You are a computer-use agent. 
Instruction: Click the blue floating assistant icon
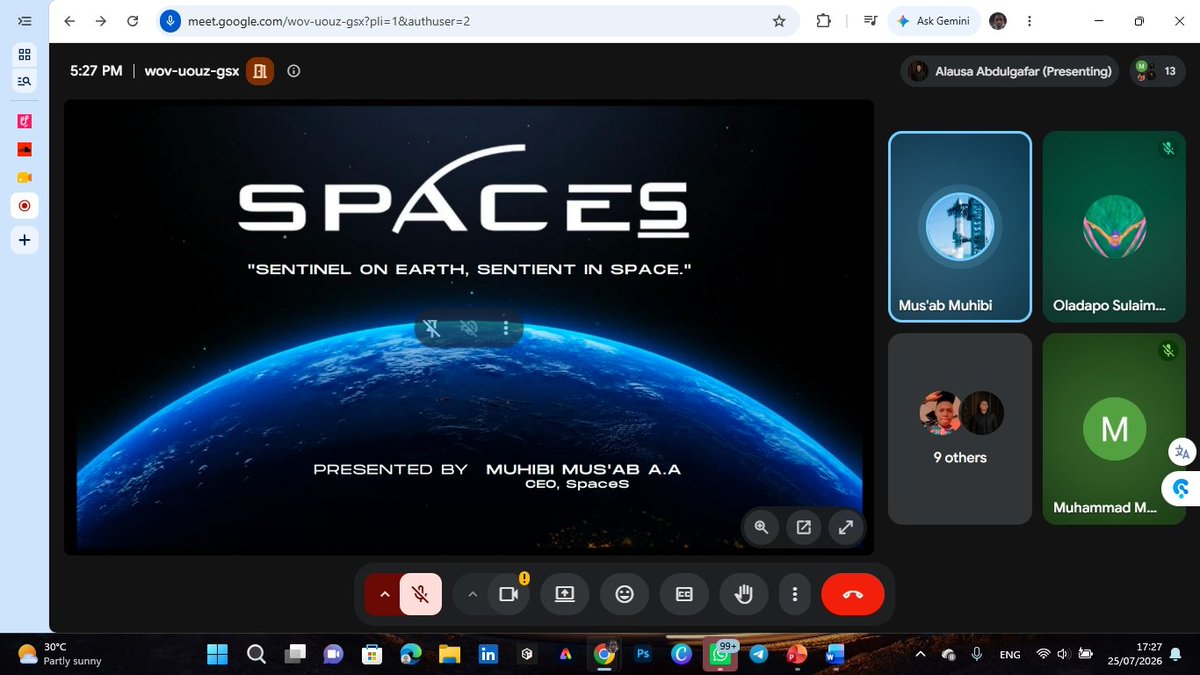(x=1181, y=489)
